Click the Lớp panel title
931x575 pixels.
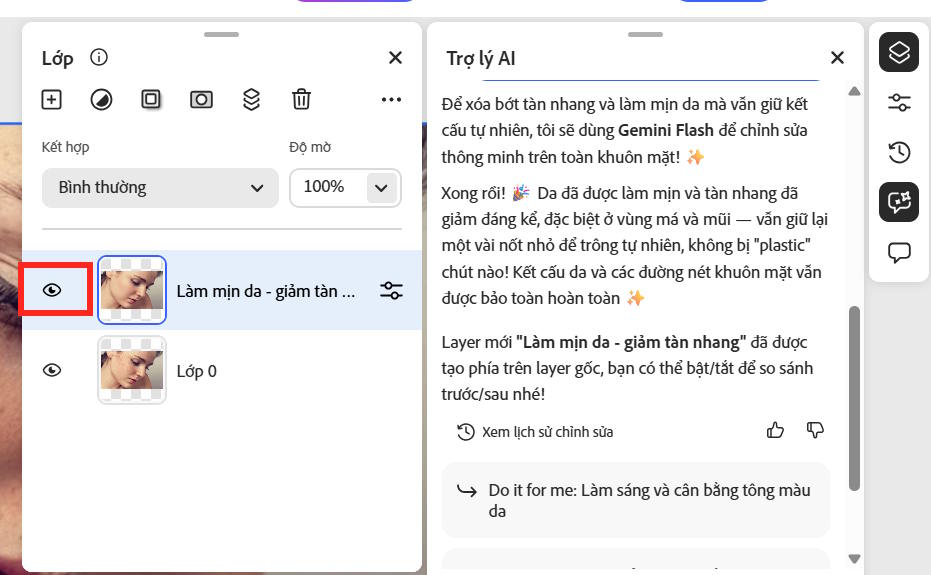[58, 58]
